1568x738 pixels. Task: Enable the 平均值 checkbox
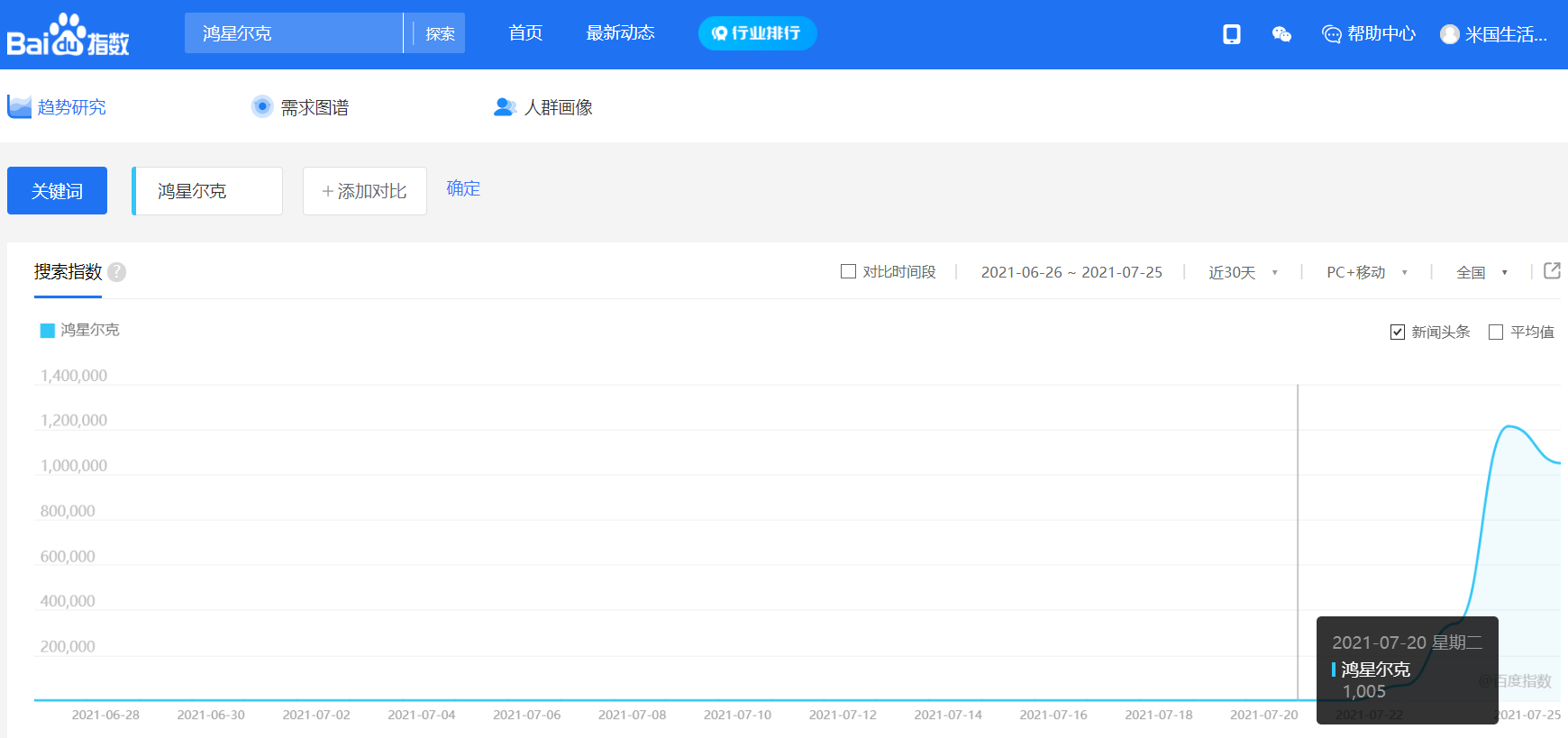tap(1496, 332)
